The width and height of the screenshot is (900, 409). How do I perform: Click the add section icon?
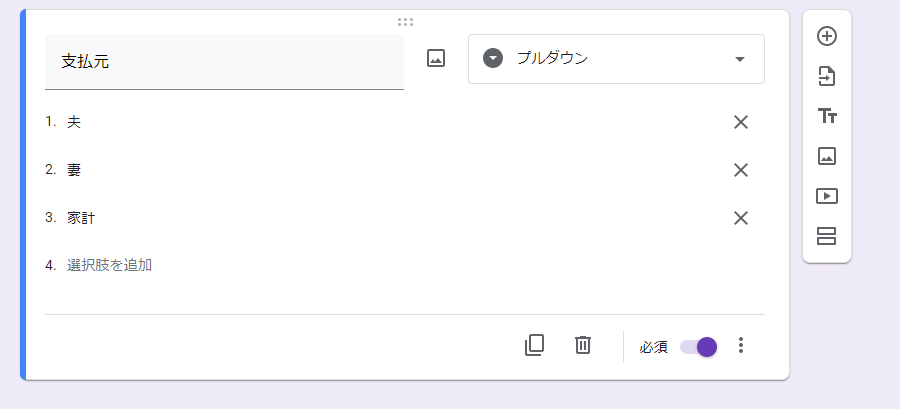pos(827,236)
